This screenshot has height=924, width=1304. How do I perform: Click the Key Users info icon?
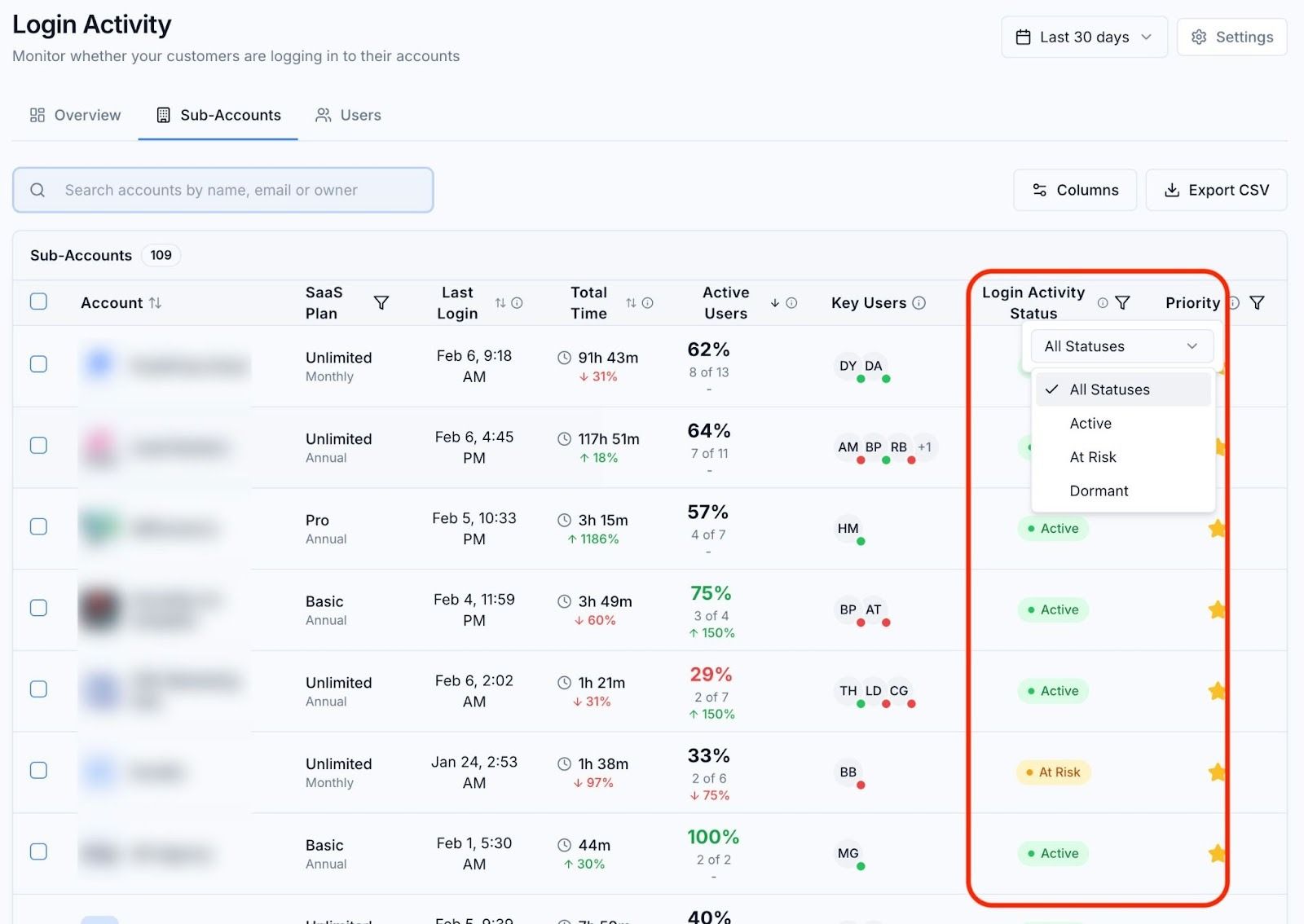[x=919, y=303]
